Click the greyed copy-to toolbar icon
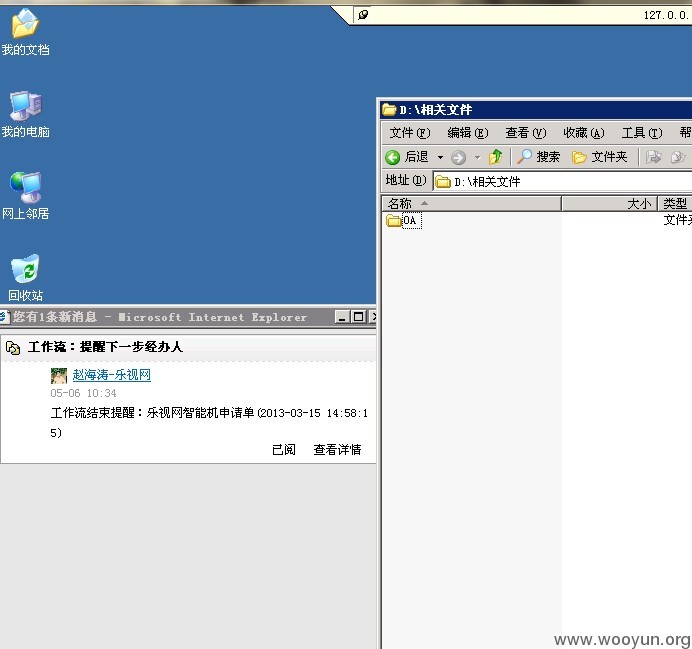Viewport: 692px width, 649px height. [678, 157]
